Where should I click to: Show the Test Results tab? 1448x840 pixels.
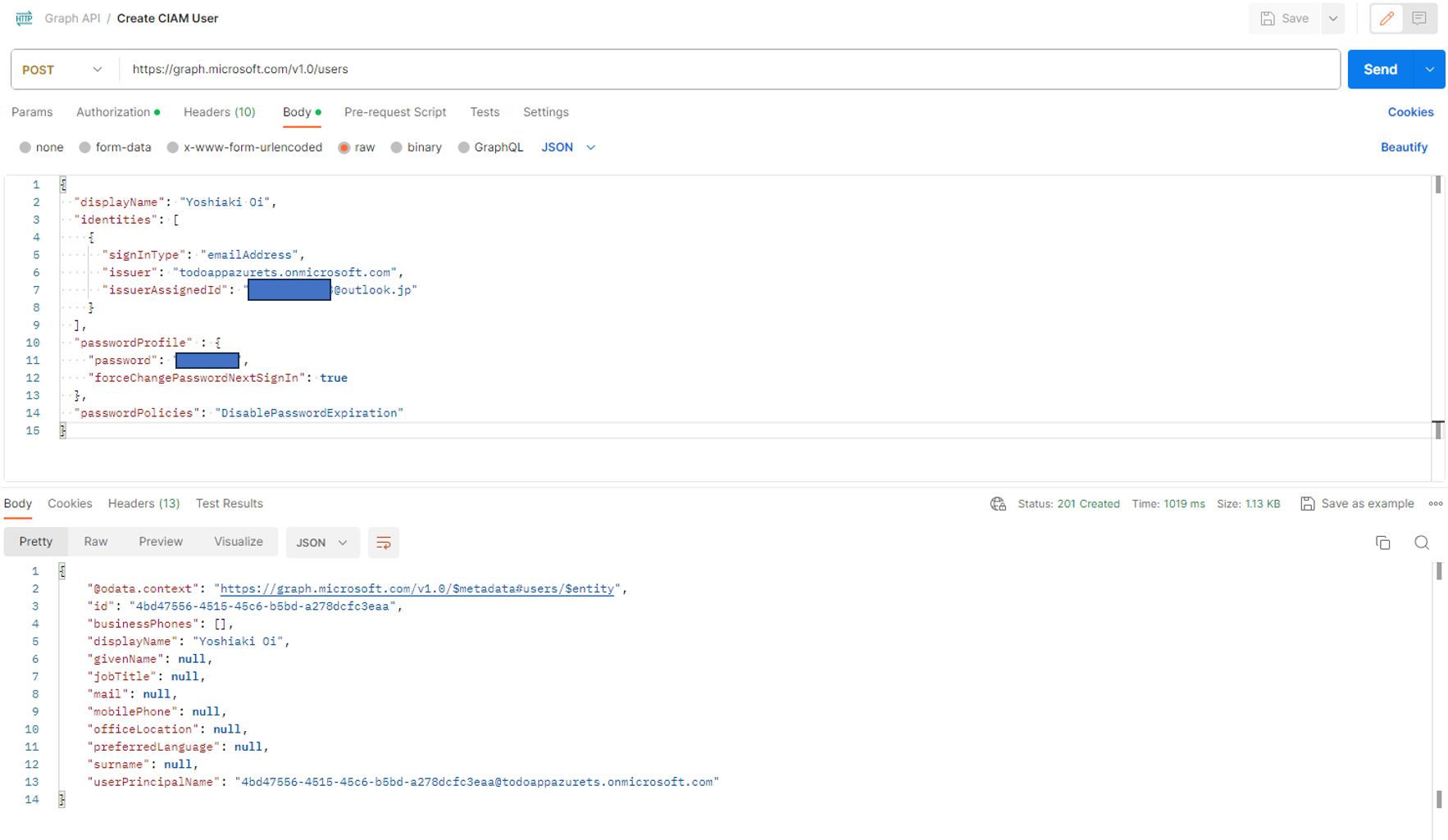pos(230,504)
